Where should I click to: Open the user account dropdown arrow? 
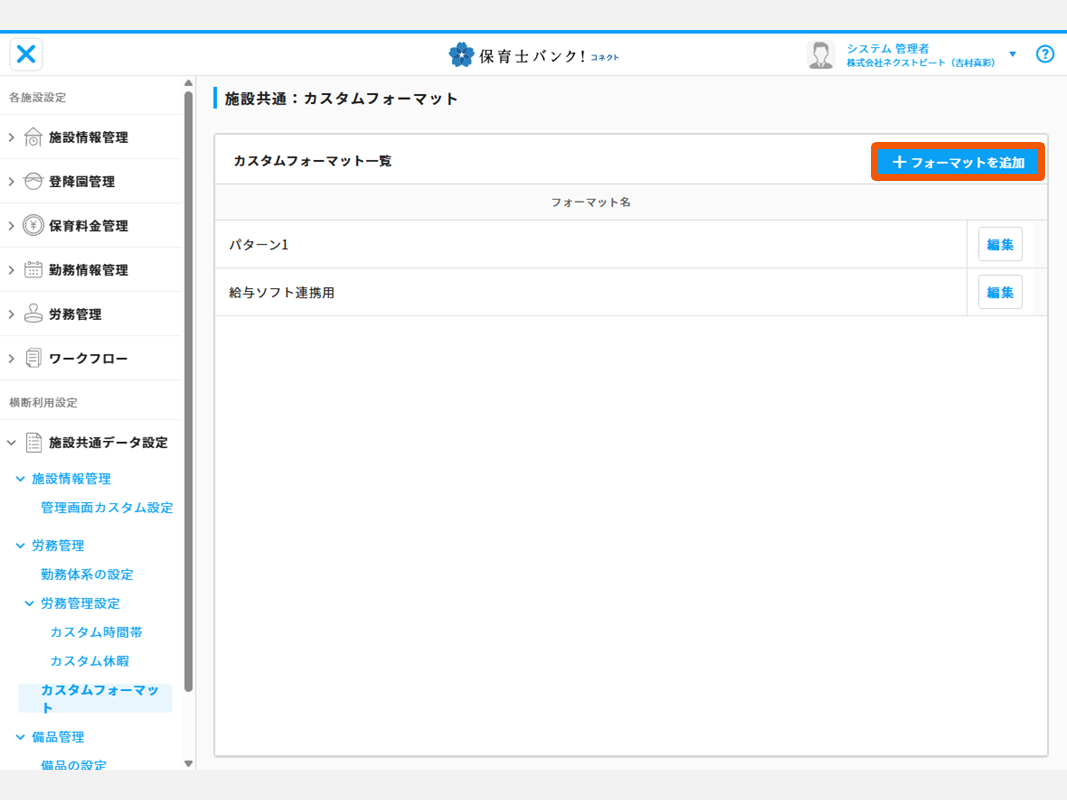coord(1012,55)
